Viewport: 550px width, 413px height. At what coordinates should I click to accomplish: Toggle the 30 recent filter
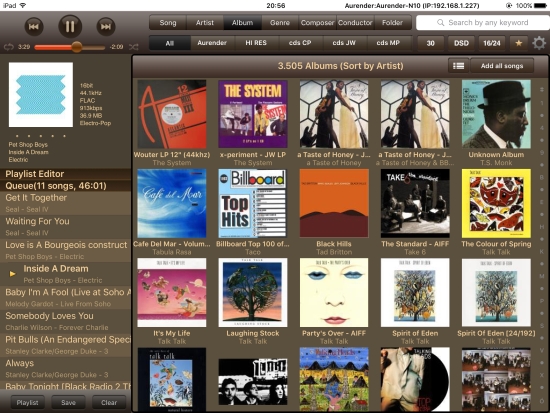pyautogui.click(x=430, y=43)
